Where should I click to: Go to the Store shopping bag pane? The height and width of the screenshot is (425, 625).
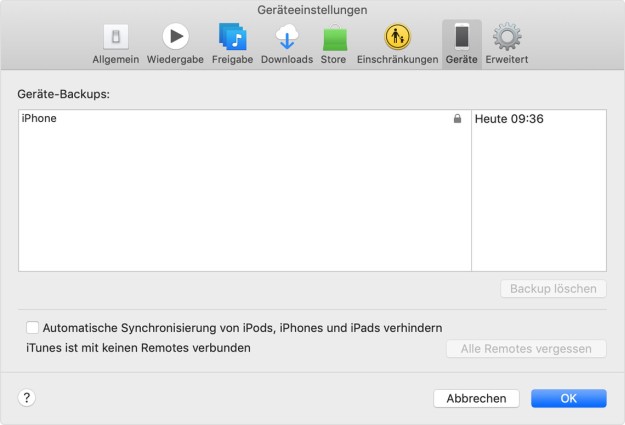coord(334,44)
